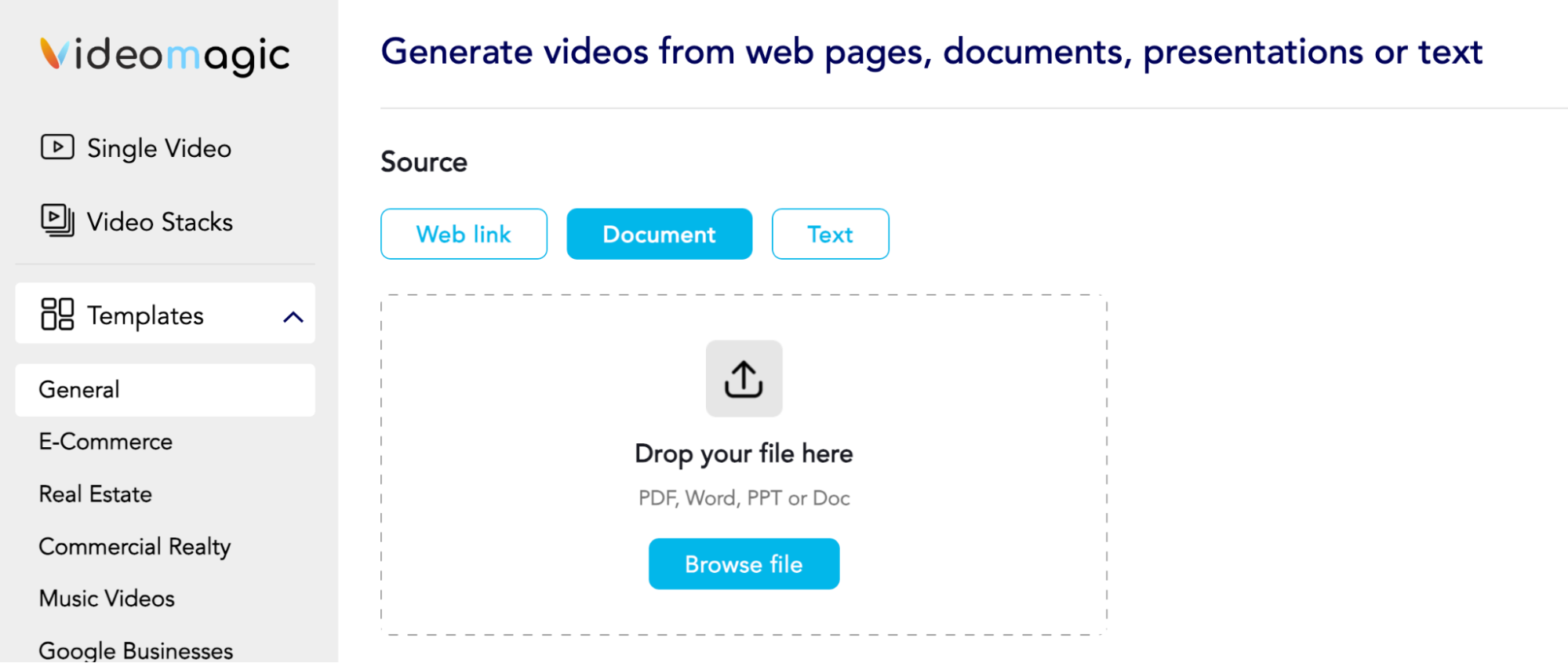This screenshot has height=663, width=1568.
Task: Click the 'PDF, Word, PPT or Doc' hint
Action: point(744,498)
